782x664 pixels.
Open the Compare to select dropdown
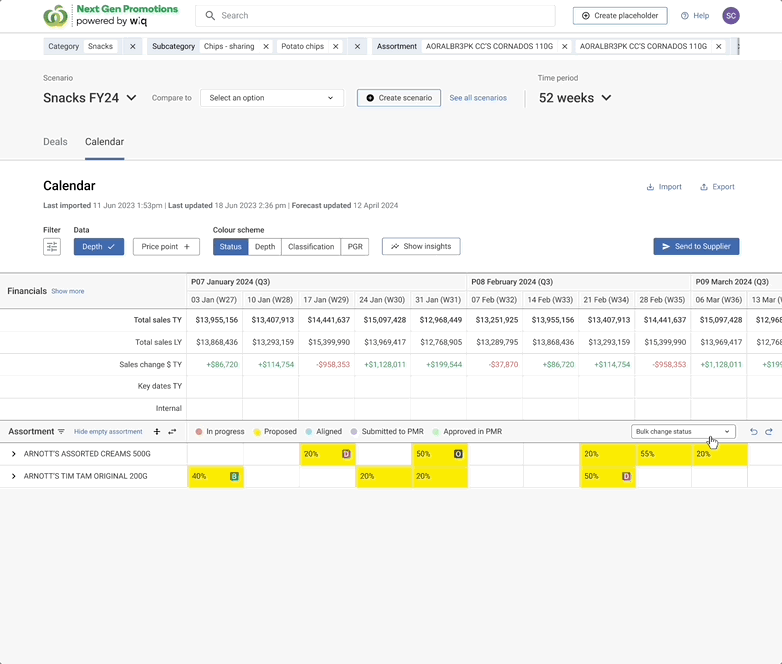pyautogui.click(x=272, y=98)
